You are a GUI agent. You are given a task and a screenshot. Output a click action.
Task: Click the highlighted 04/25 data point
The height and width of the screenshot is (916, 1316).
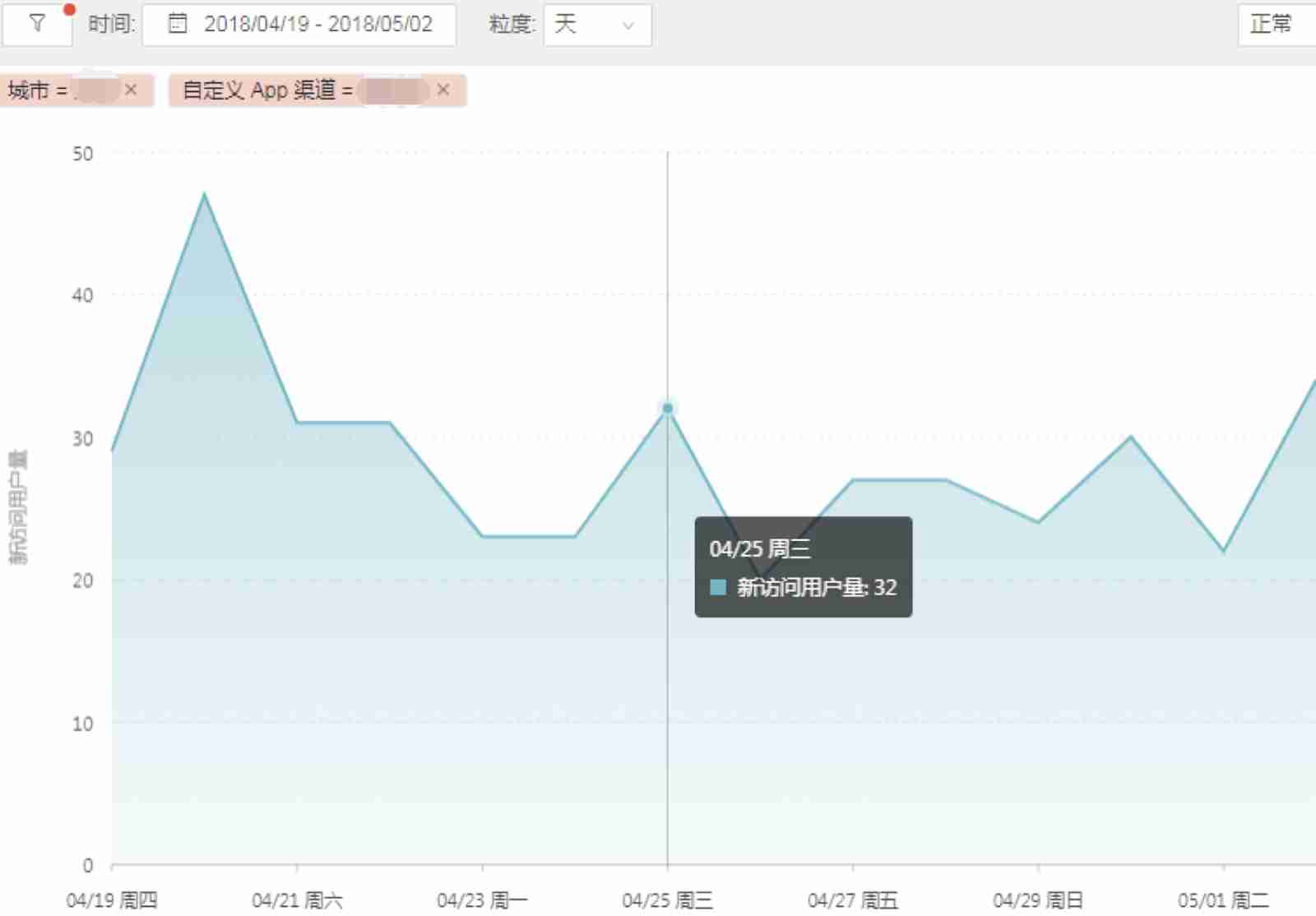point(667,408)
